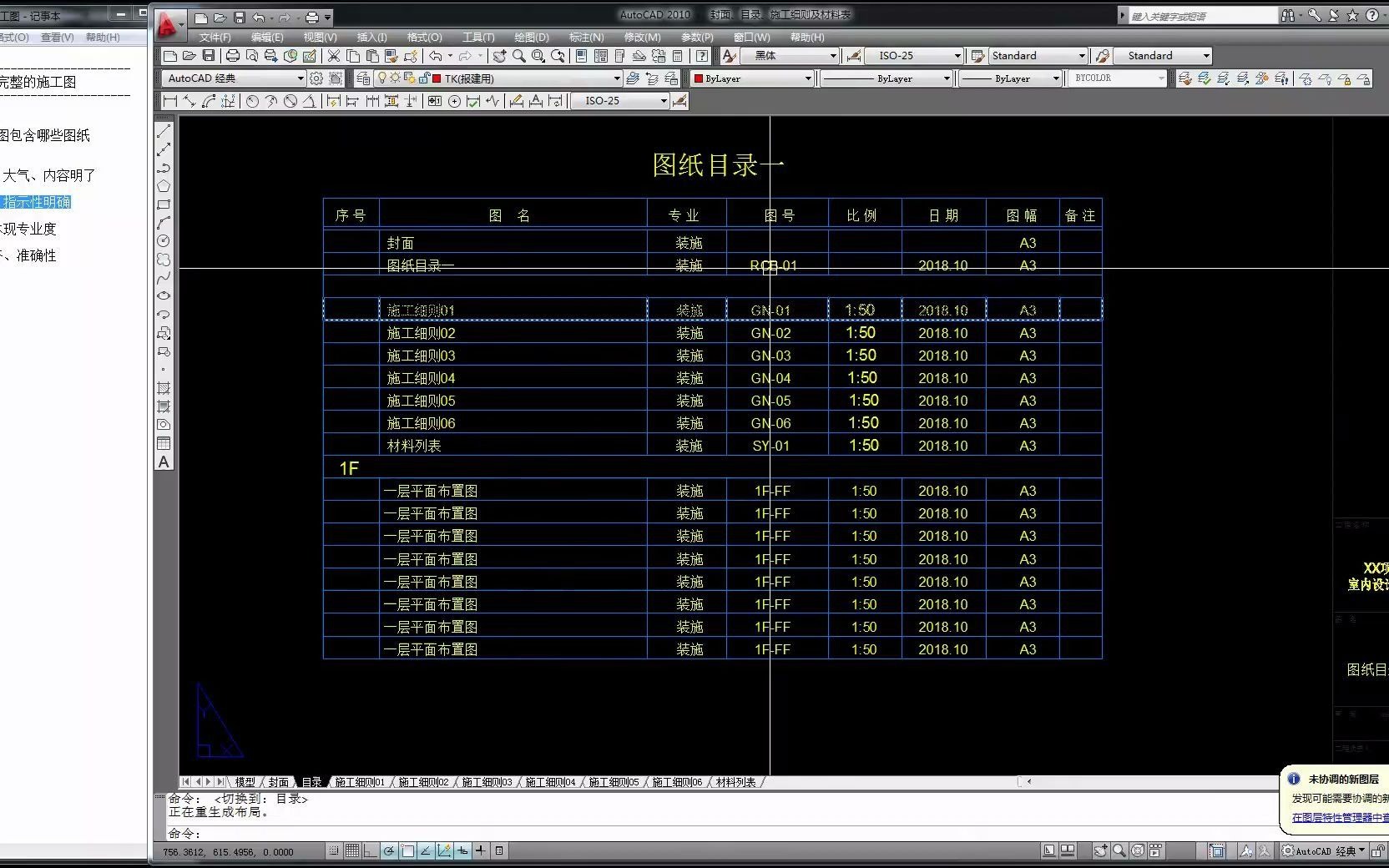Select the Zoom Window tool

tap(538, 55)
